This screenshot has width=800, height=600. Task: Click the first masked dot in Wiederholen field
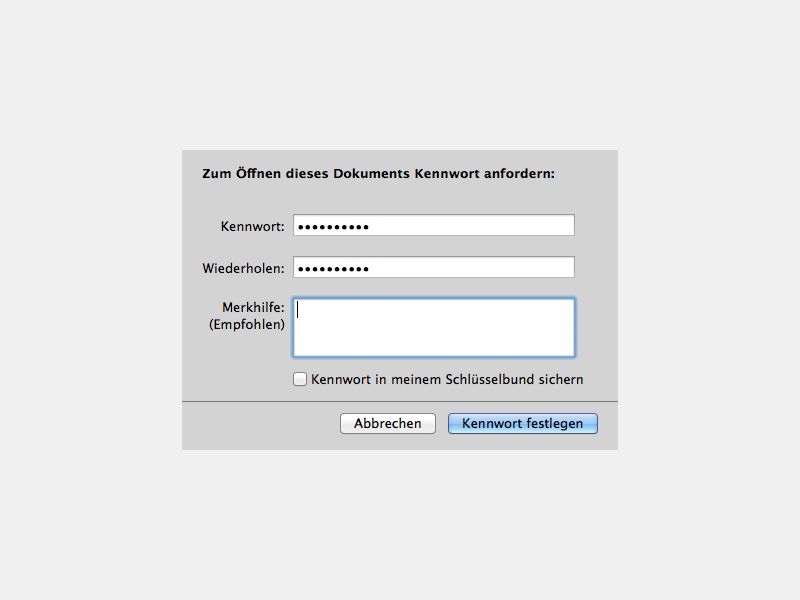click(301, 269)
